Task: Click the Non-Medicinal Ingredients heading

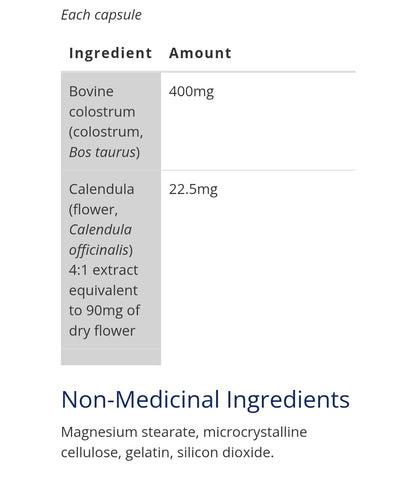Action: pyautogui.click(x=205, y=399)
